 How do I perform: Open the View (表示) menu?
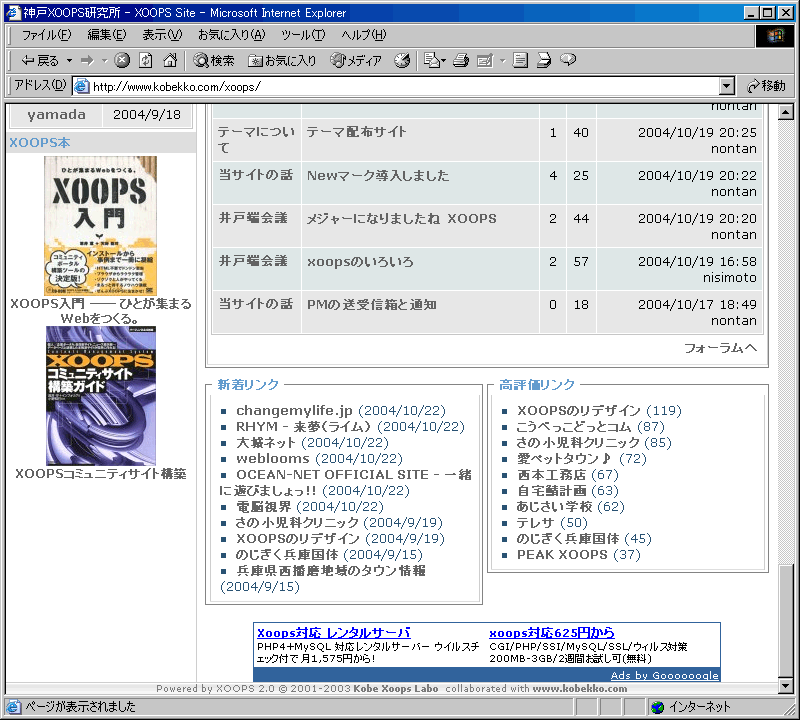click(x=162, y=35)
